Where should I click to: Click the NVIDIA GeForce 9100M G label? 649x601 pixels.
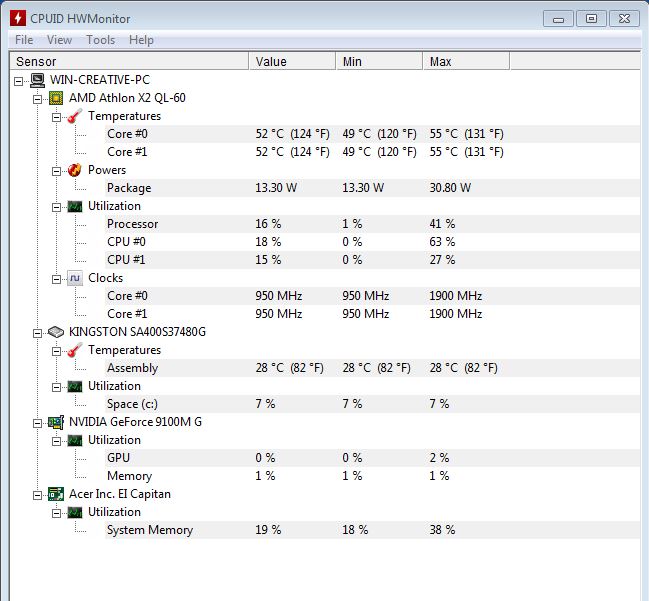pyautogui.click(x=135, y=422)
